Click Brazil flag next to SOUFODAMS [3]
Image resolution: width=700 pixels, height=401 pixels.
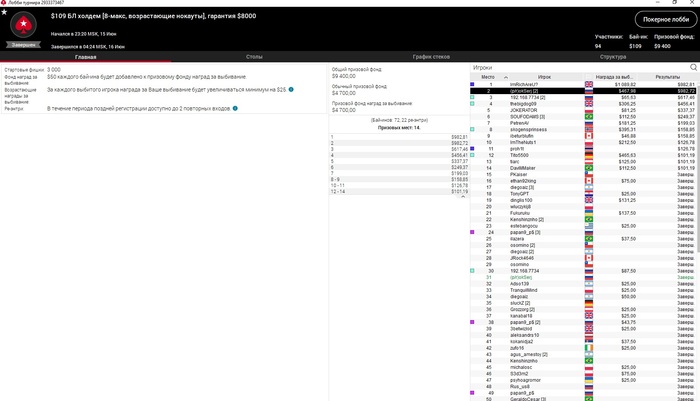click(589, 117)
